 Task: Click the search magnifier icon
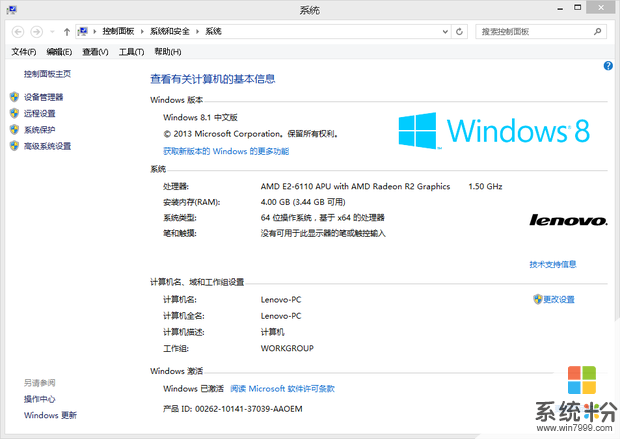[597, 31]
